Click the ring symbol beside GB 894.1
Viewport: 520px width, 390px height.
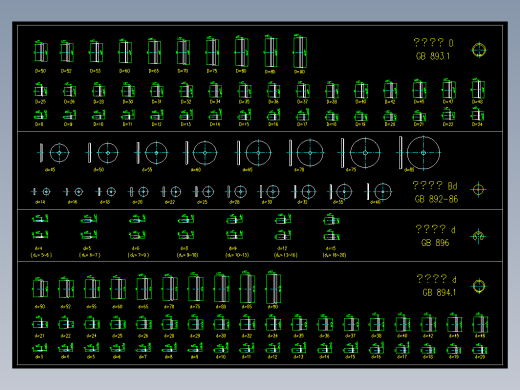coord(479,286)
